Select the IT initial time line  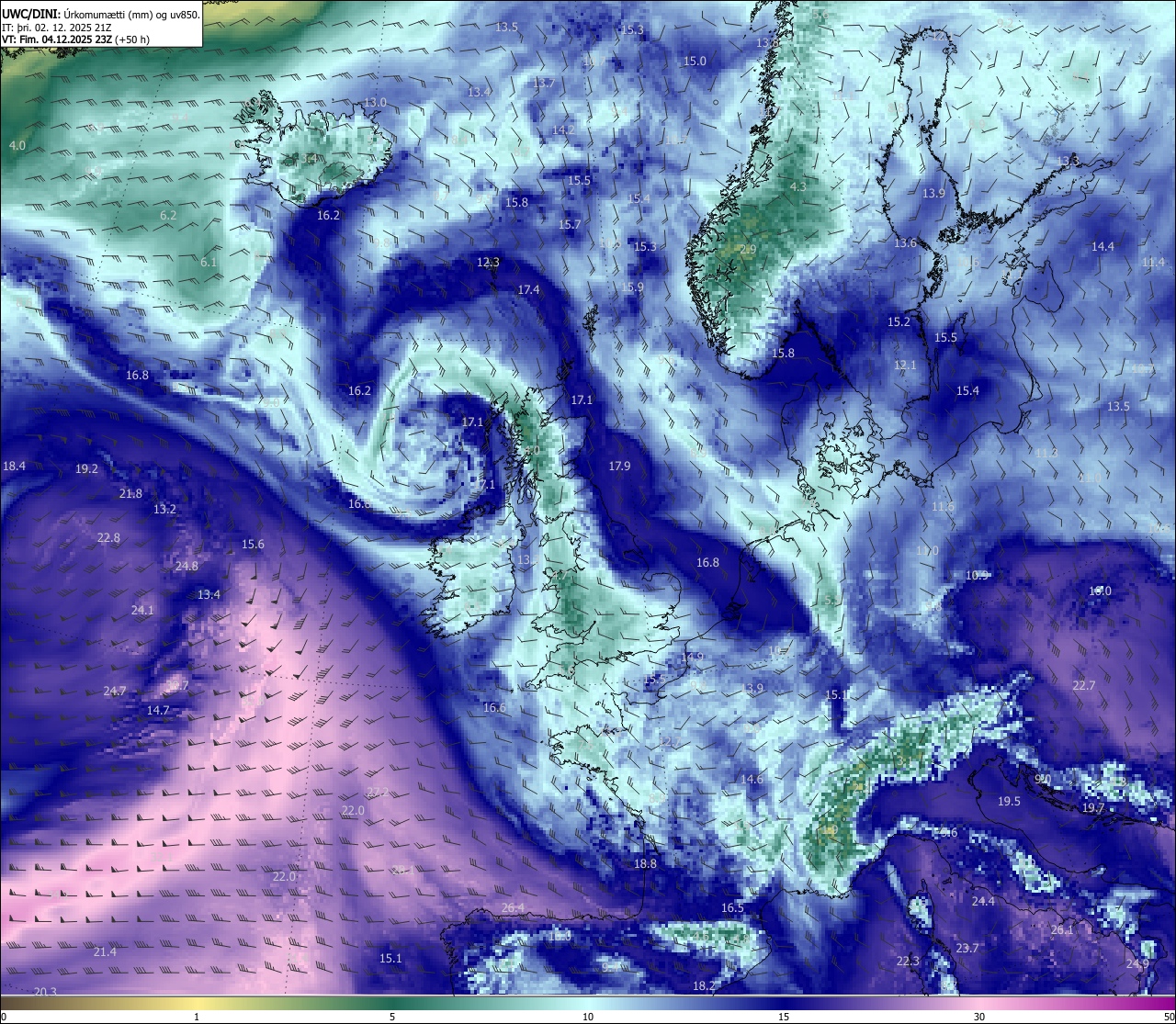[x=57, y=28]
